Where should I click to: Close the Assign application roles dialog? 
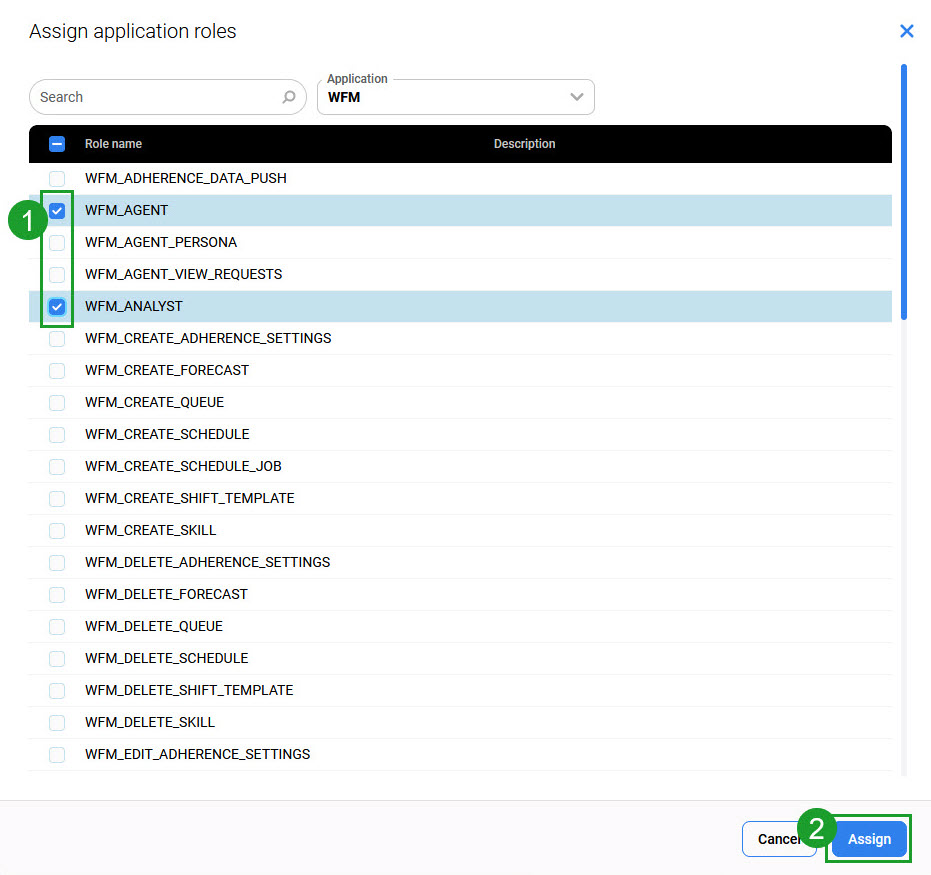point(906,31)
